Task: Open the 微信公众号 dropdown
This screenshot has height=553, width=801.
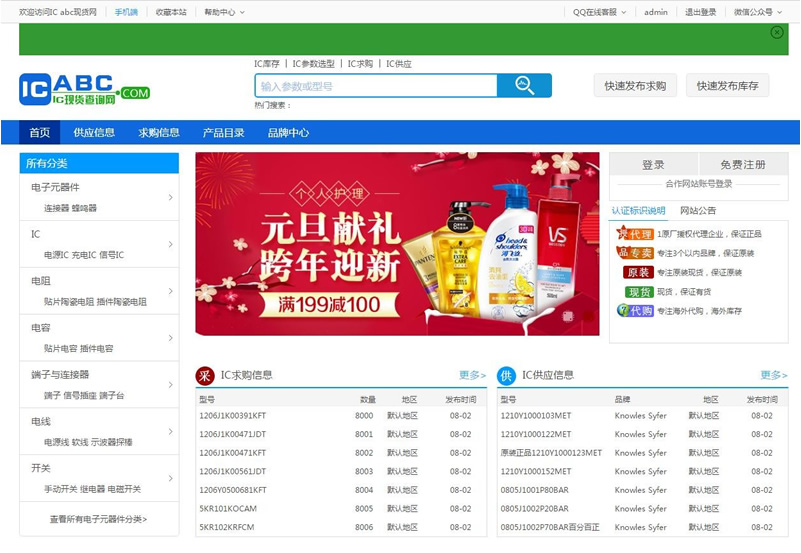Action: pyautogui.click(x=758, y=12)
